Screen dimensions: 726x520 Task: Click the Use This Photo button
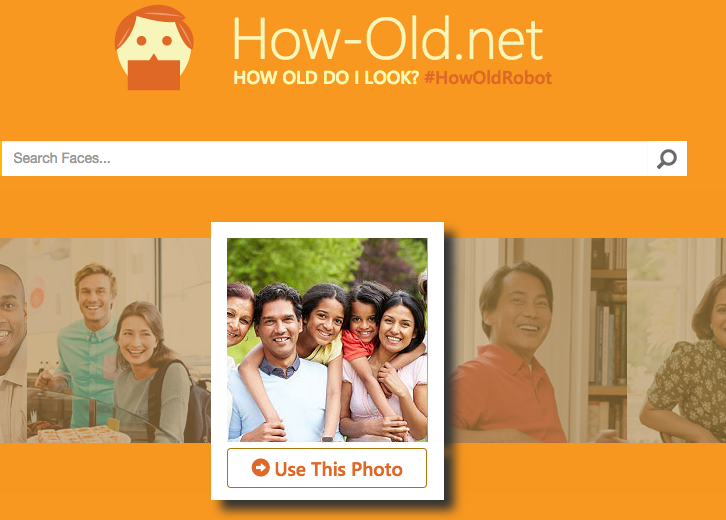327,468
